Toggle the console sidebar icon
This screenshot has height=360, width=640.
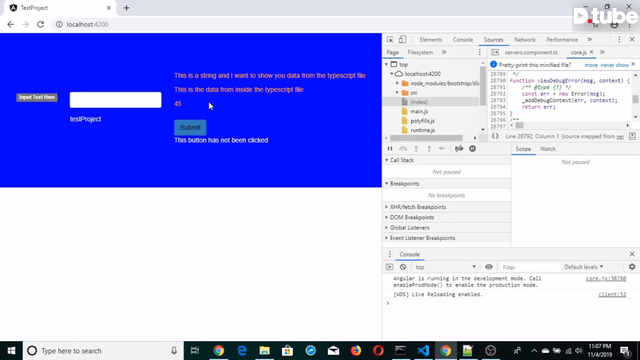coord(389,267)
